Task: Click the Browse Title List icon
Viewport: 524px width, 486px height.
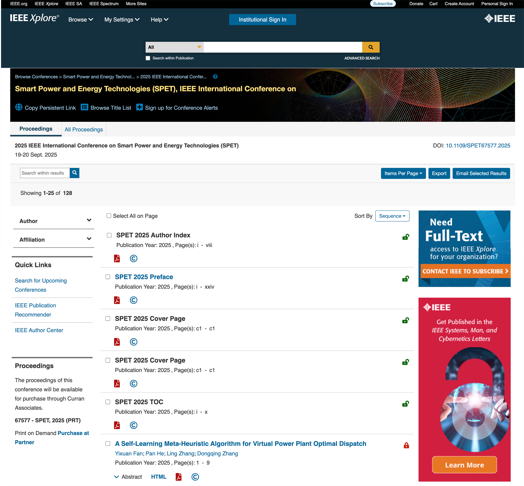Action: pos(85,107)
